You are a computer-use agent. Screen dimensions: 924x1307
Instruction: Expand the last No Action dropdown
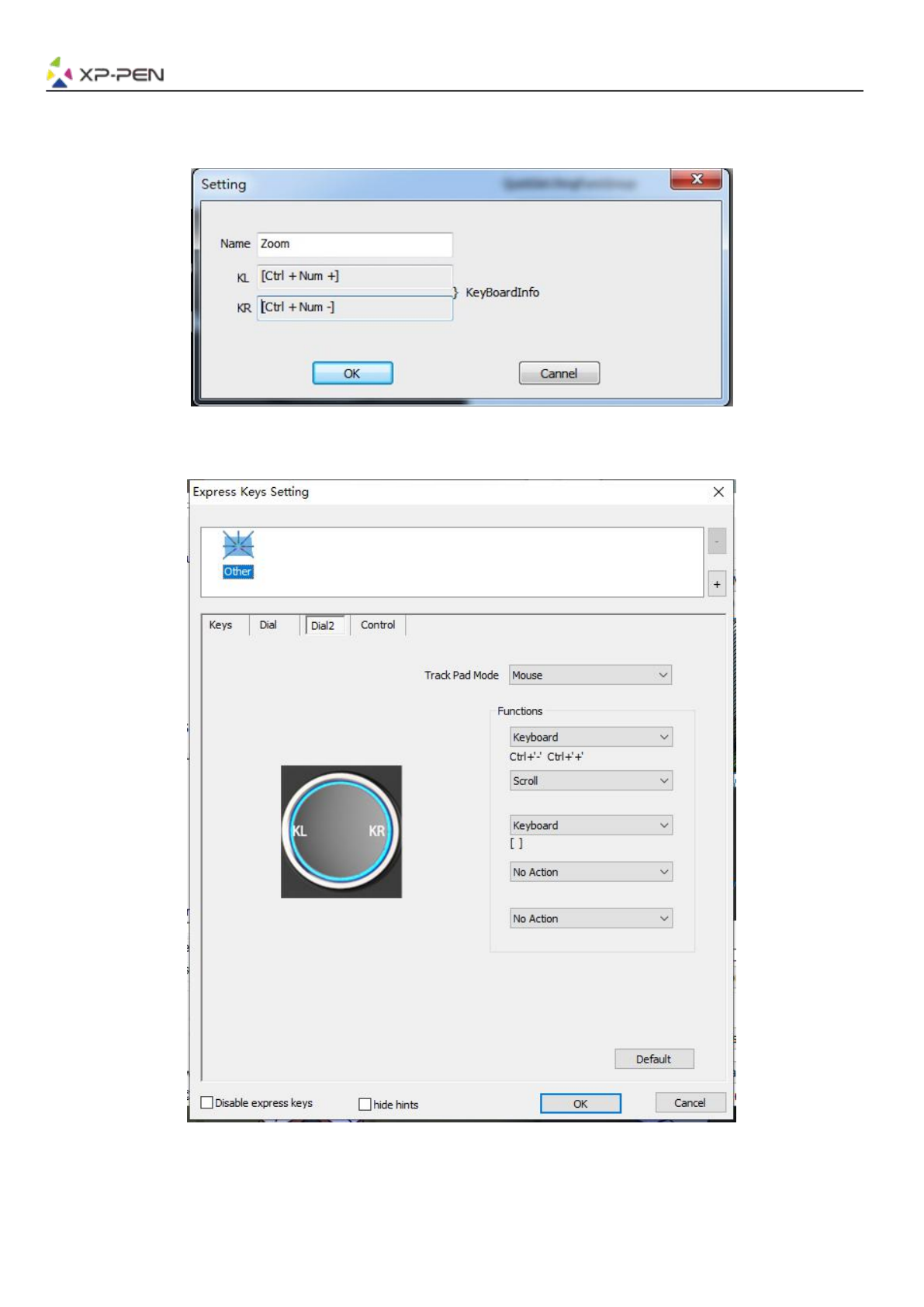click(x=590, y=918)
